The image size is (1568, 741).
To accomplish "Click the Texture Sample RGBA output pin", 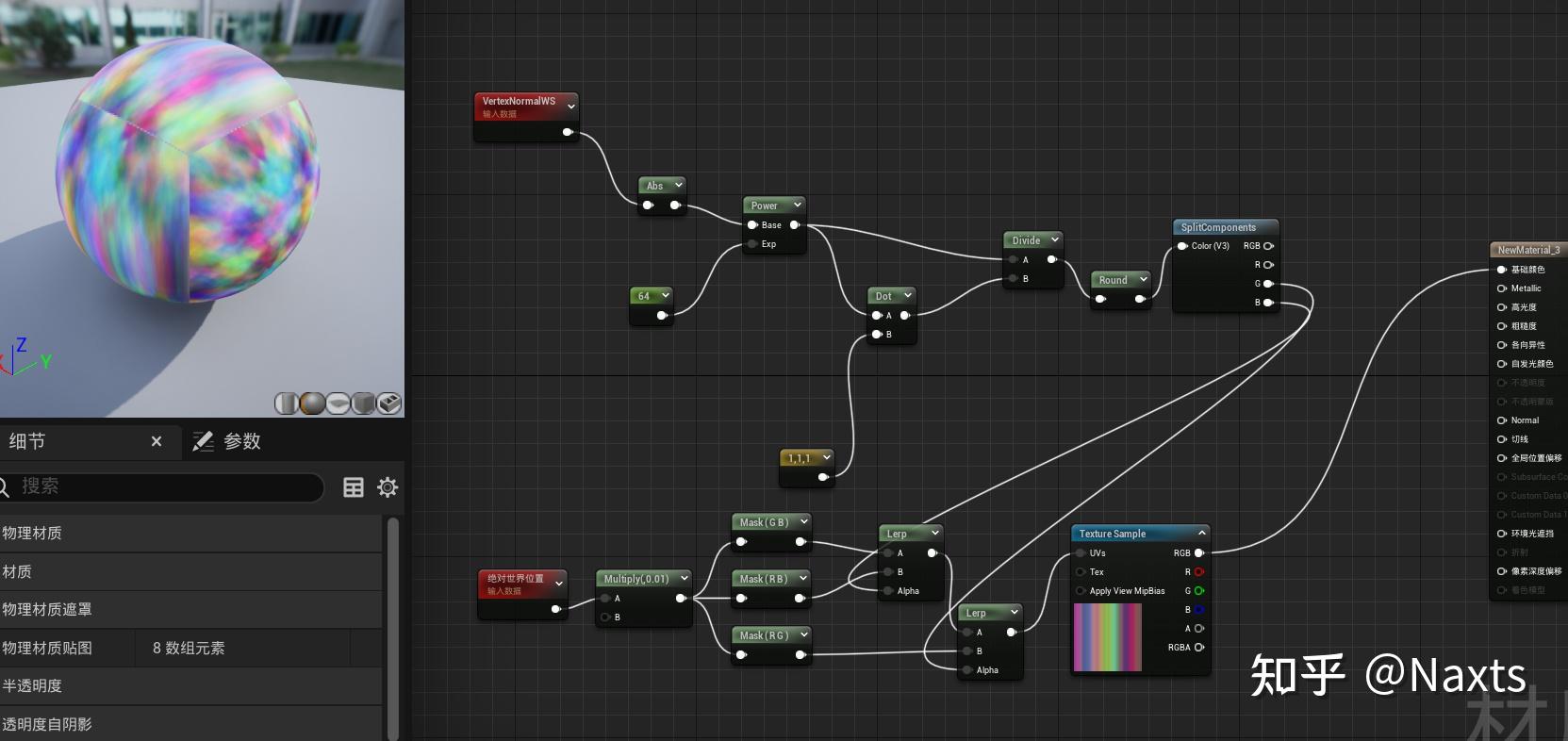I will coord(1199,648).
